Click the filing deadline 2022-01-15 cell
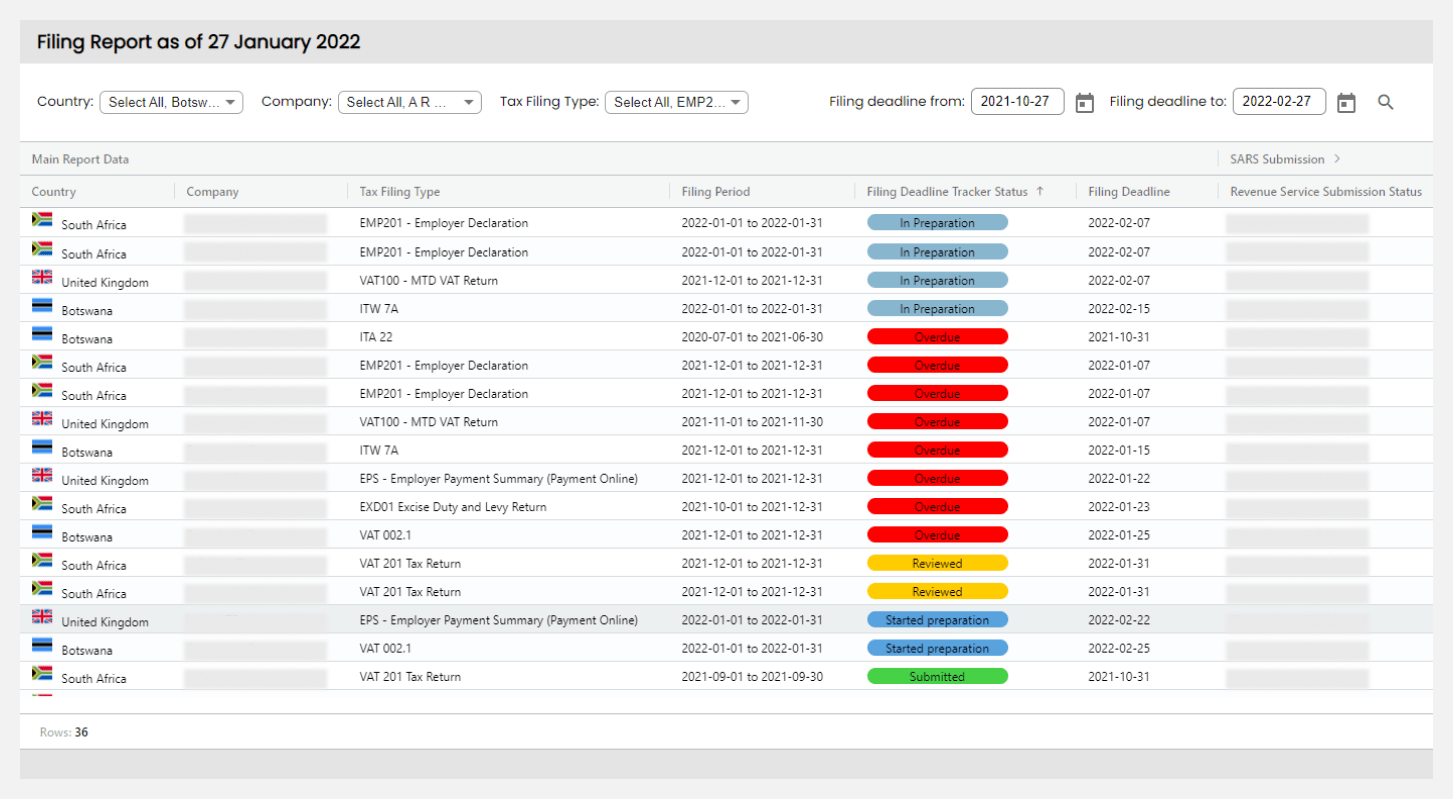The image size is (1453, 799). click(x=1119, y=450)
